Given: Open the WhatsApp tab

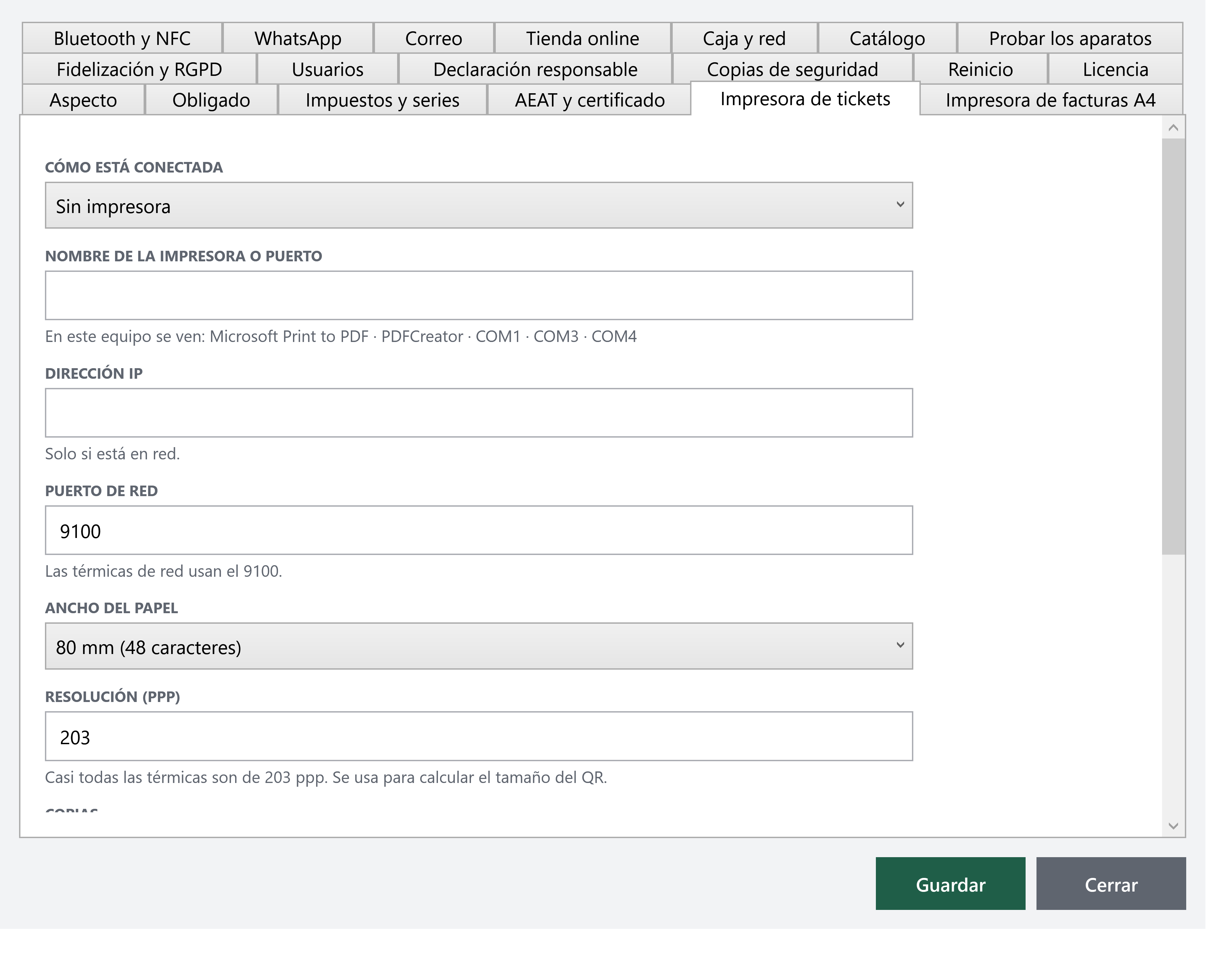Looking at the screenshot, I should tap(298, 39).
